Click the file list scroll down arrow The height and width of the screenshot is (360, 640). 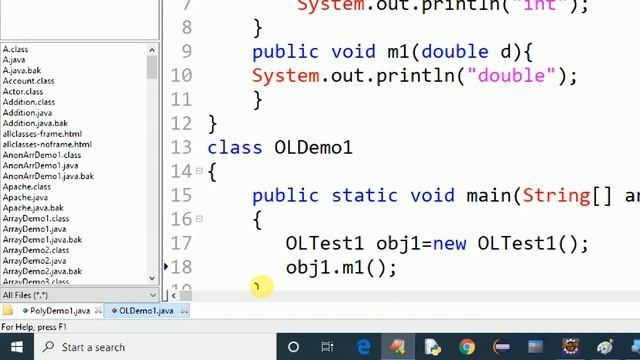[x=152, y=278]
